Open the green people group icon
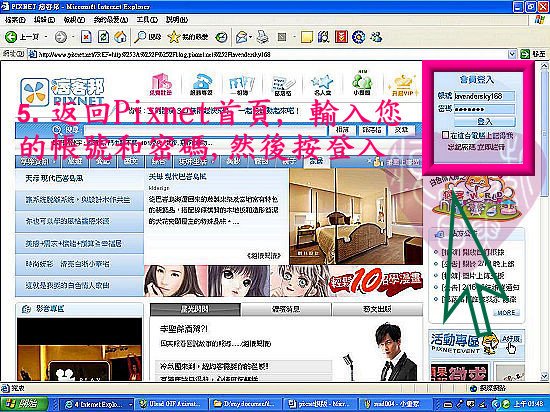This screenshot has height=412, width=550. coord(362,83)
